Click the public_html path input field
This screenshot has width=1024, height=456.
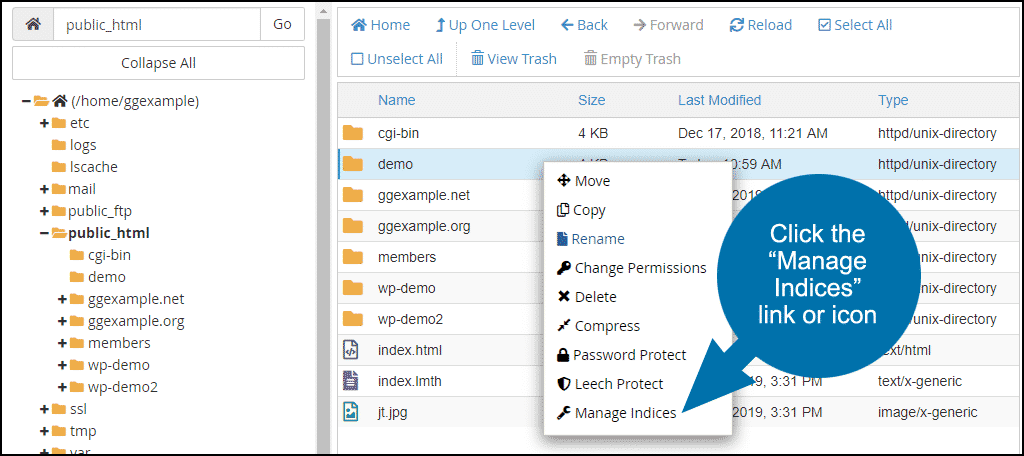pos(157,25)
